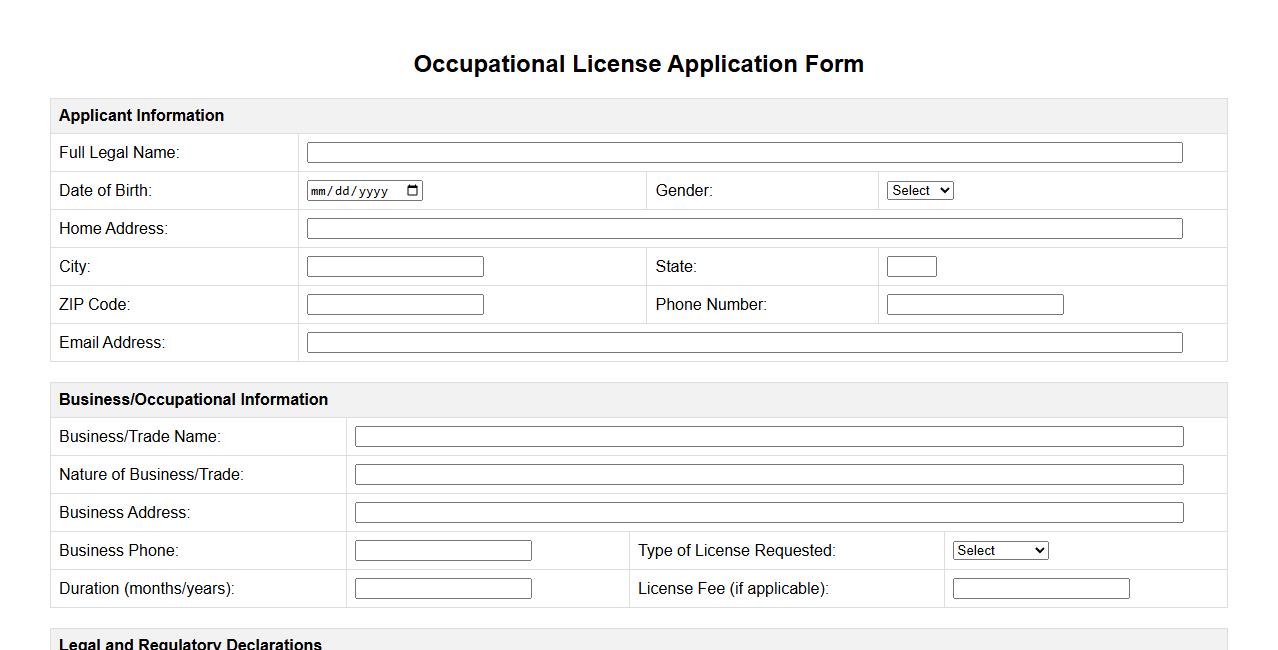
Task: Click the Business/Trade Name field
Action: tap(768, 436)
